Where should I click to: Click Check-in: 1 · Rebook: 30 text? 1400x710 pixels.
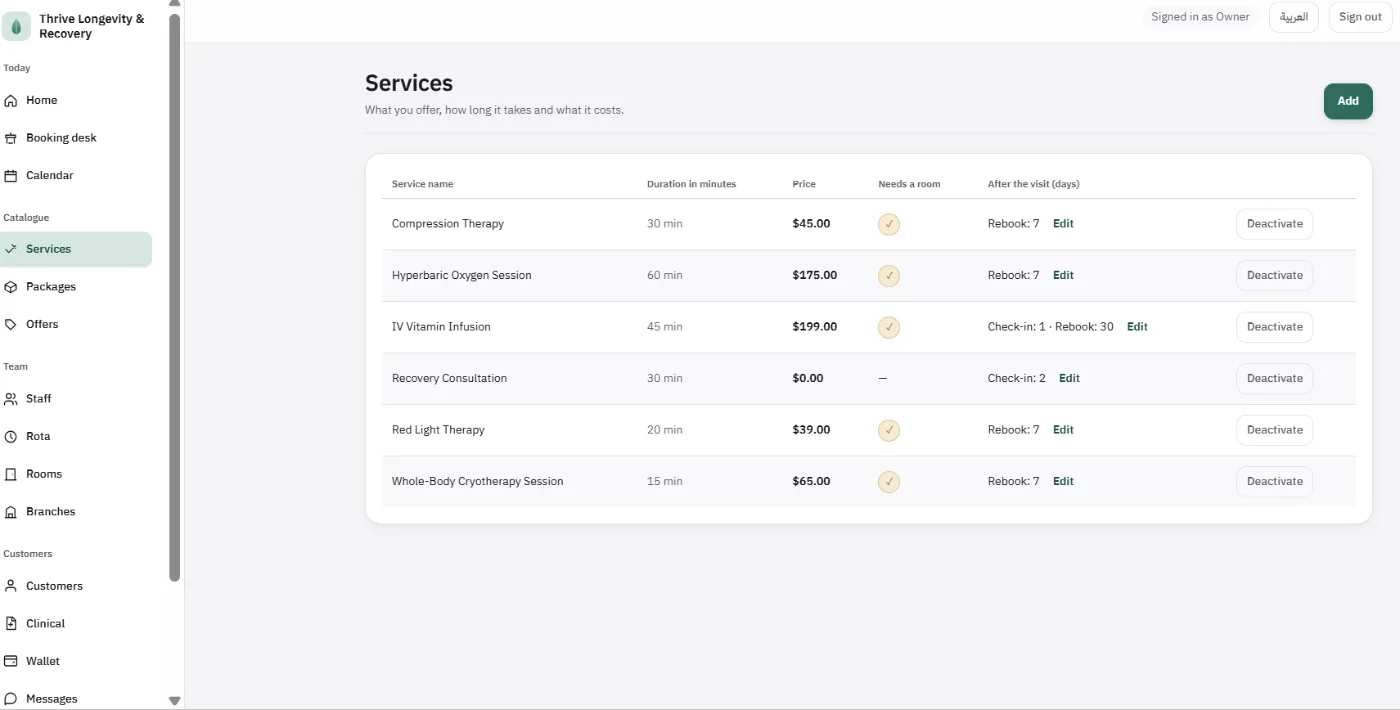[x=1051, y=327]
